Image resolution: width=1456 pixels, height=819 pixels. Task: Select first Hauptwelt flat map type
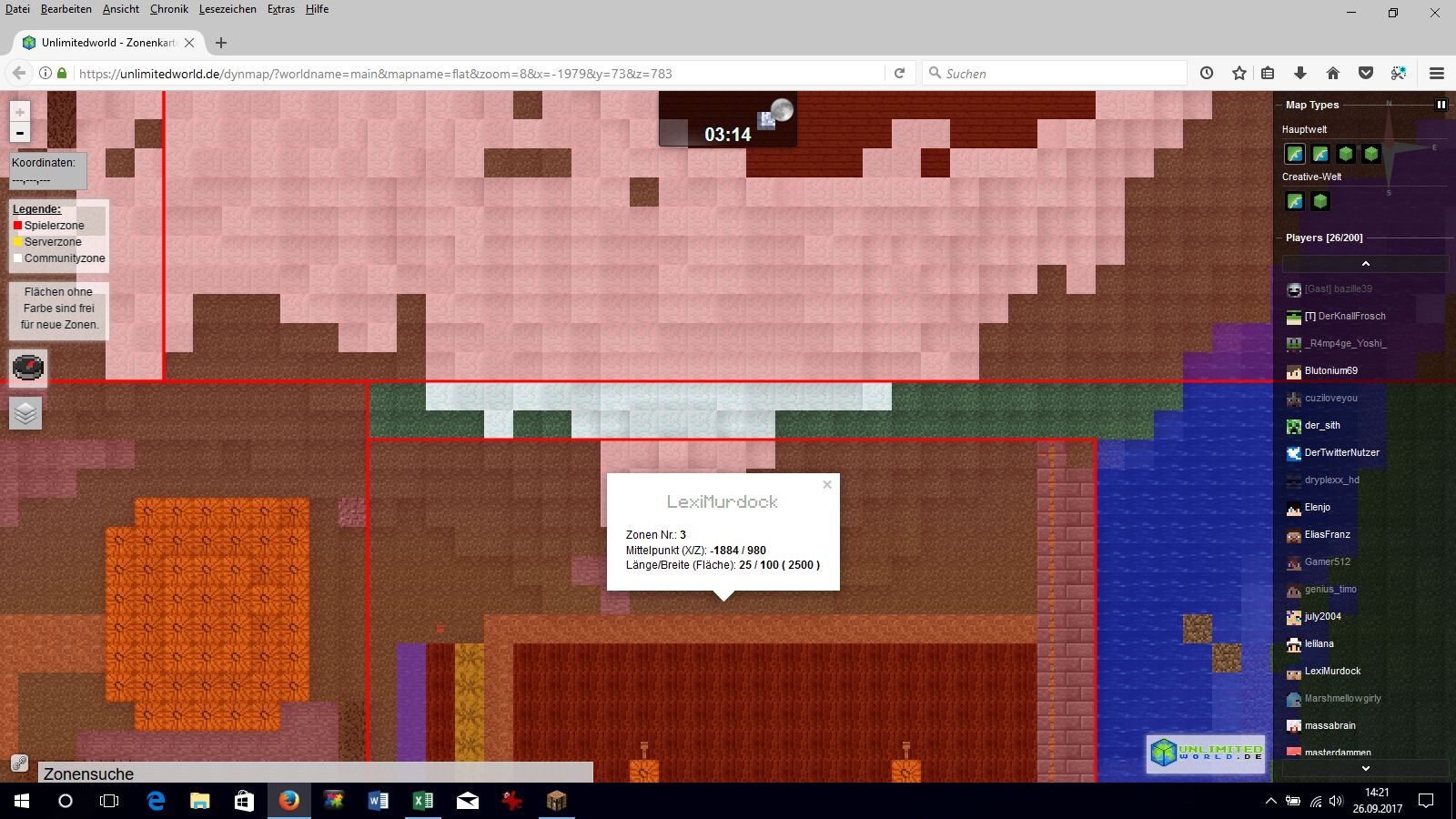pyautogui.click(x=1294, y=154)
